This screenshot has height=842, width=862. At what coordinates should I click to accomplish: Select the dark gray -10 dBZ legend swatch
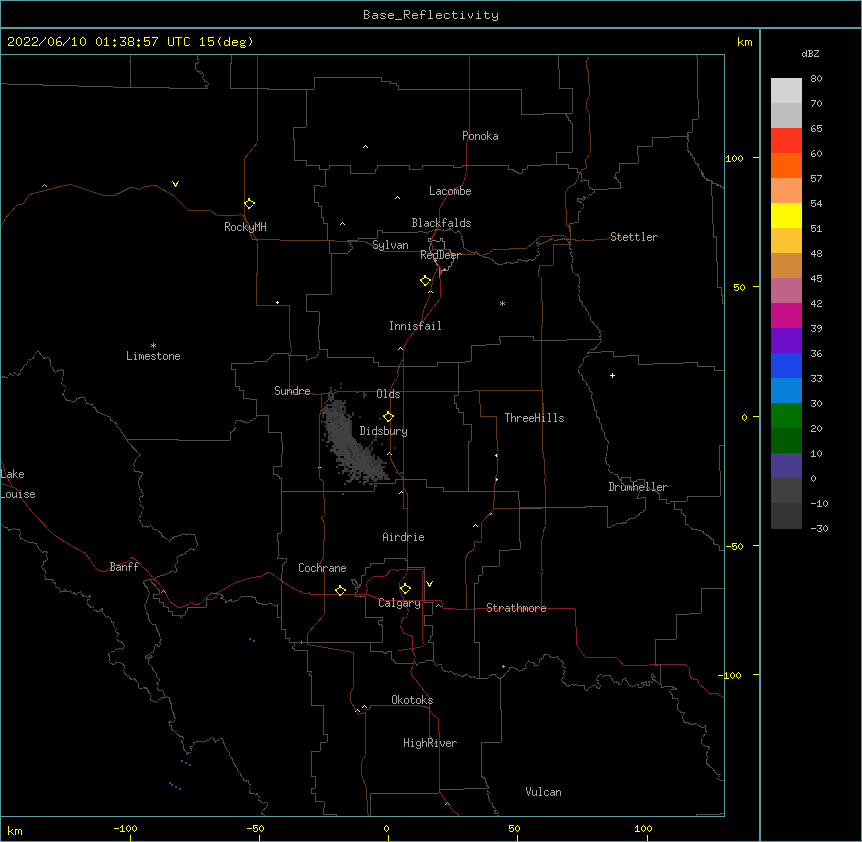pos(786,516)
